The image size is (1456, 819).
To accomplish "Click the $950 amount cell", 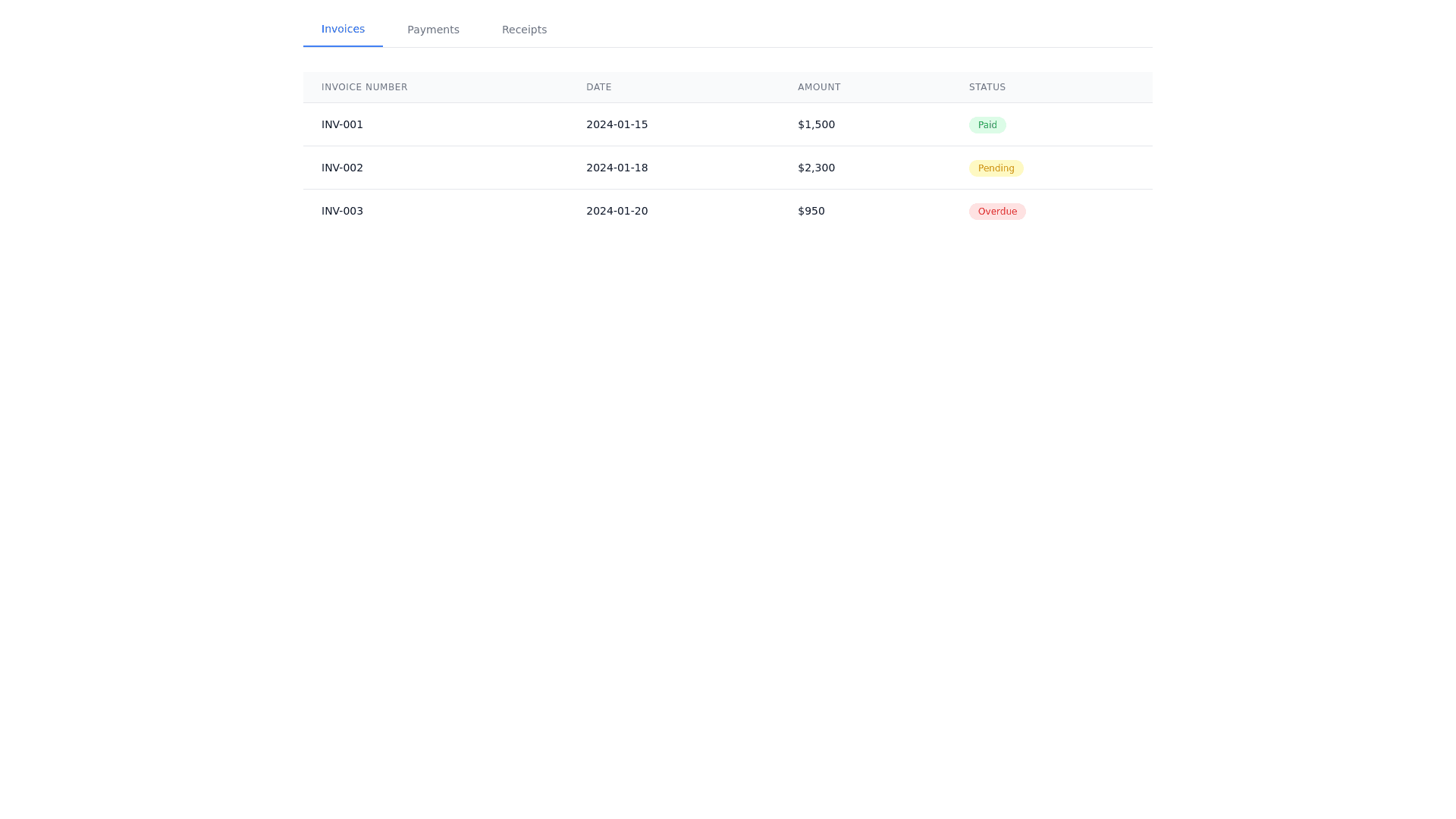I will click(811, 211).
